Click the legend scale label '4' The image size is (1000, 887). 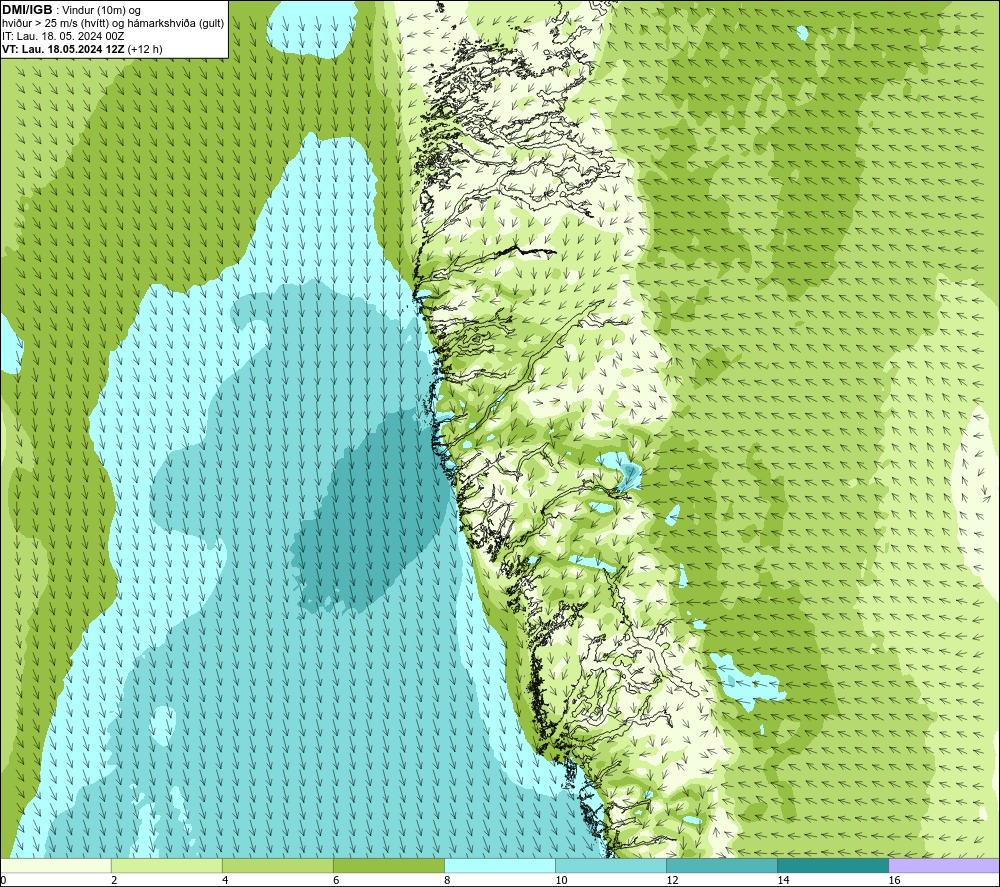click(225, 880)
